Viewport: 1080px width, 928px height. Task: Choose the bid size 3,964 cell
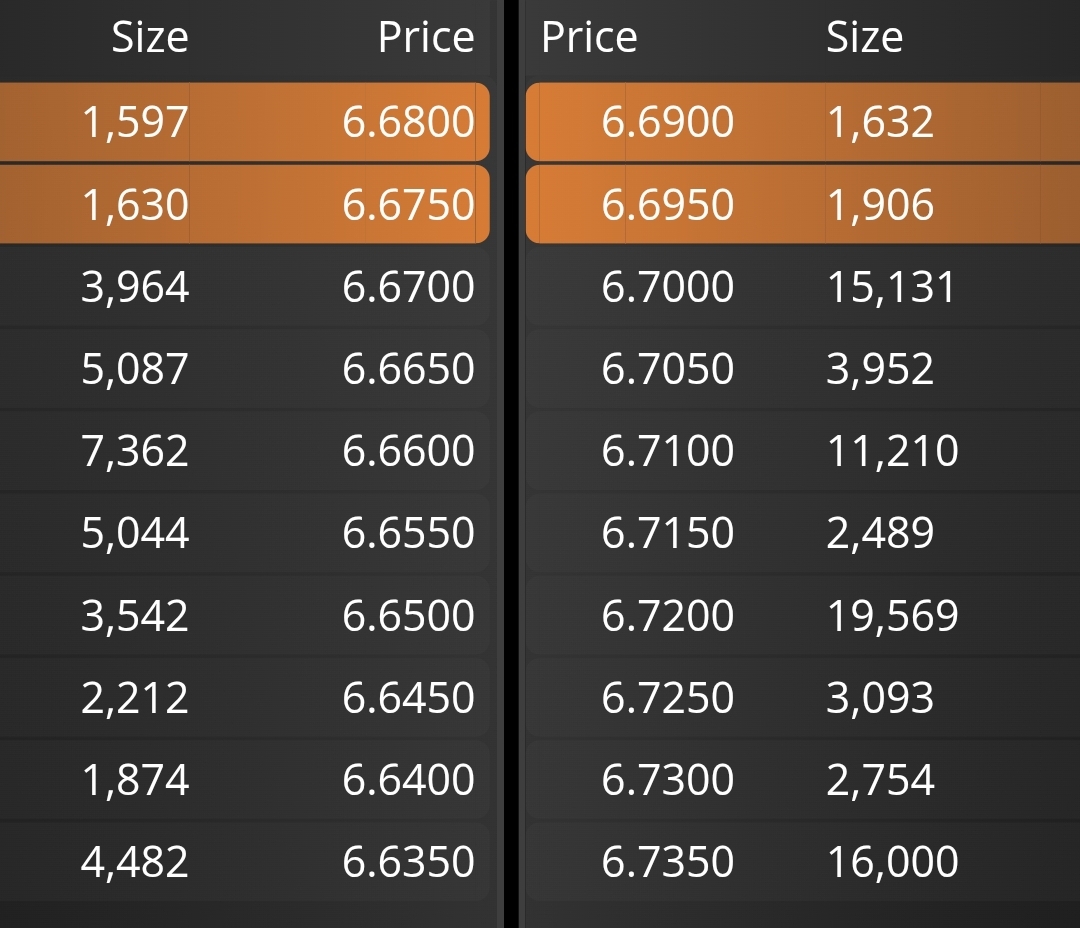click(135, 287)
